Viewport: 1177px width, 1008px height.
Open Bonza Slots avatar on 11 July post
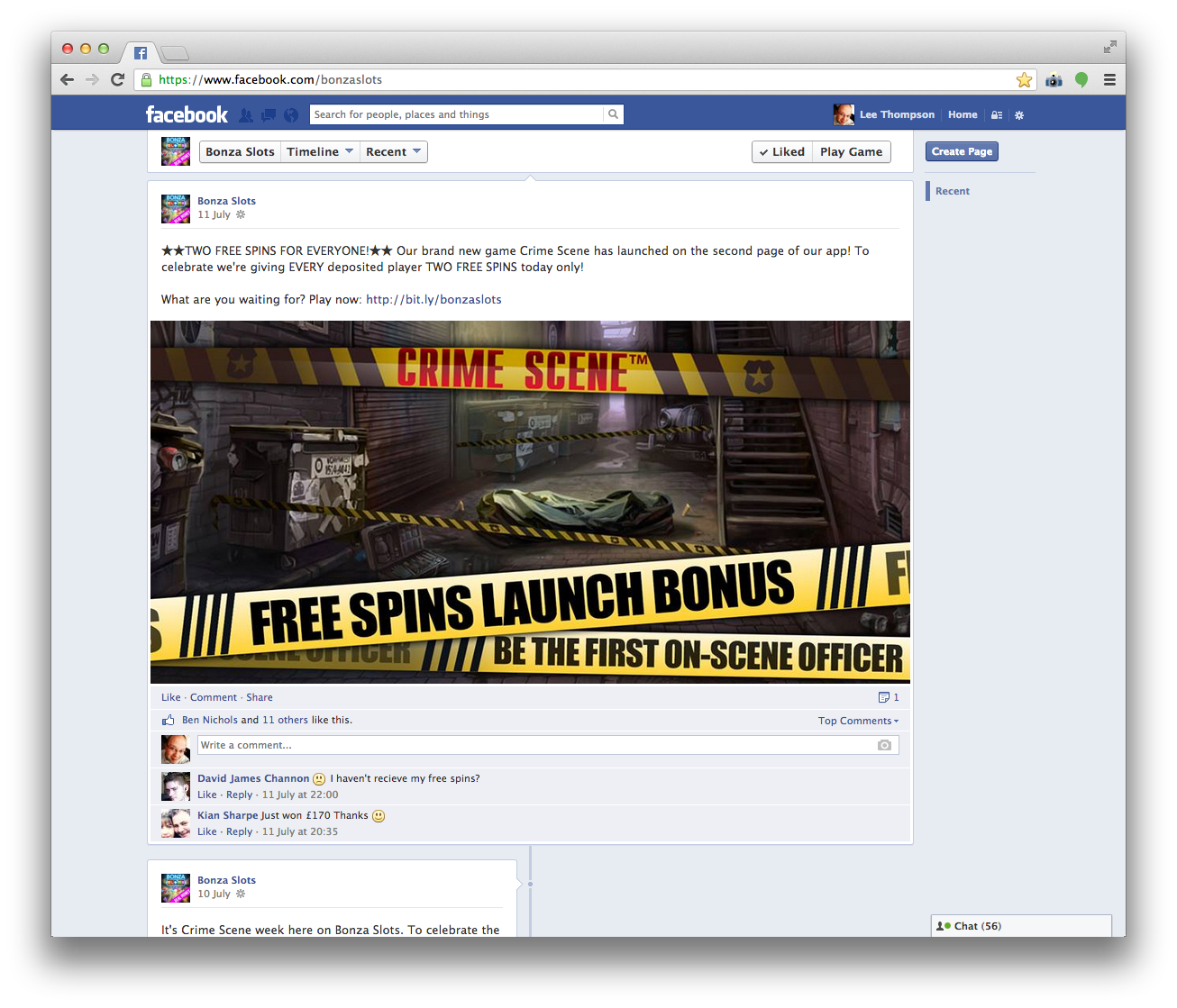point(176,208)
